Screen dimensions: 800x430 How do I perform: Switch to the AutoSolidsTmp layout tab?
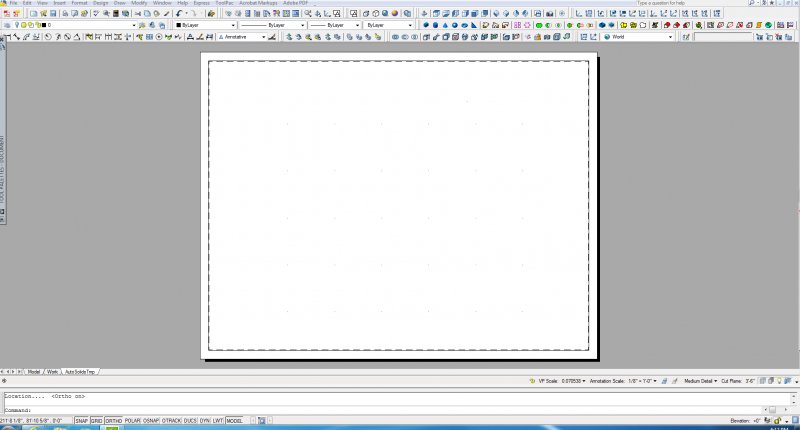pyautogui.click(x=80, y=372)
